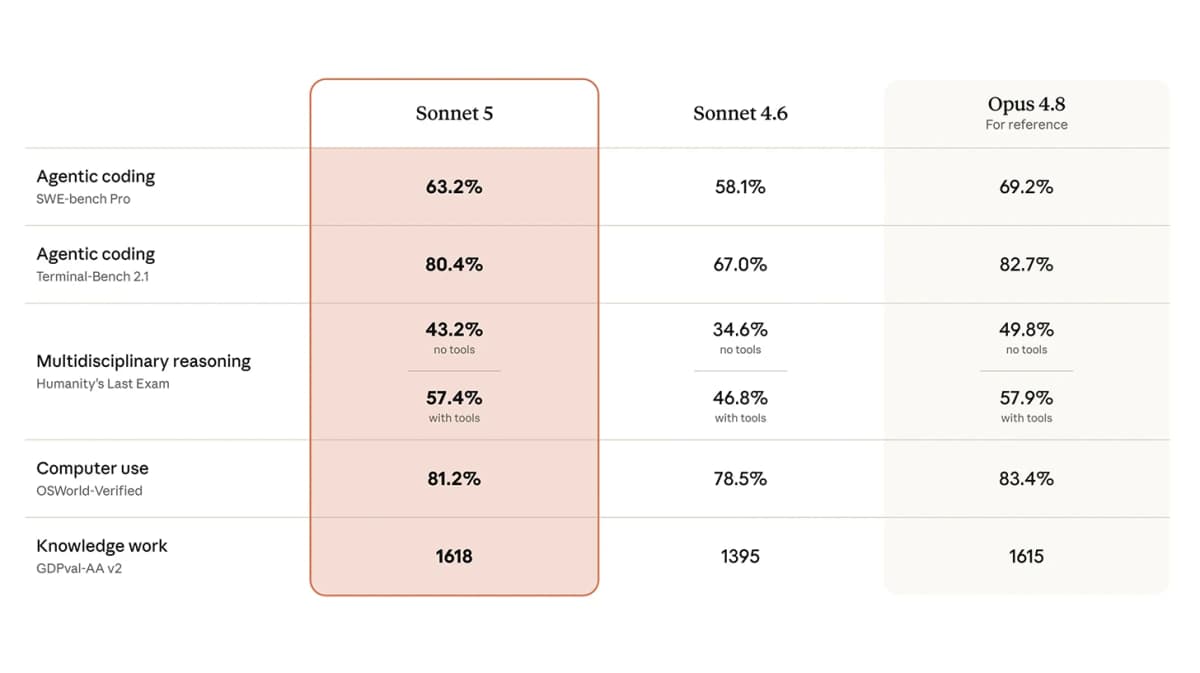Select Opus 4.8's 49.8% no tools score
1200x673 pixels.
(1026, 329)
